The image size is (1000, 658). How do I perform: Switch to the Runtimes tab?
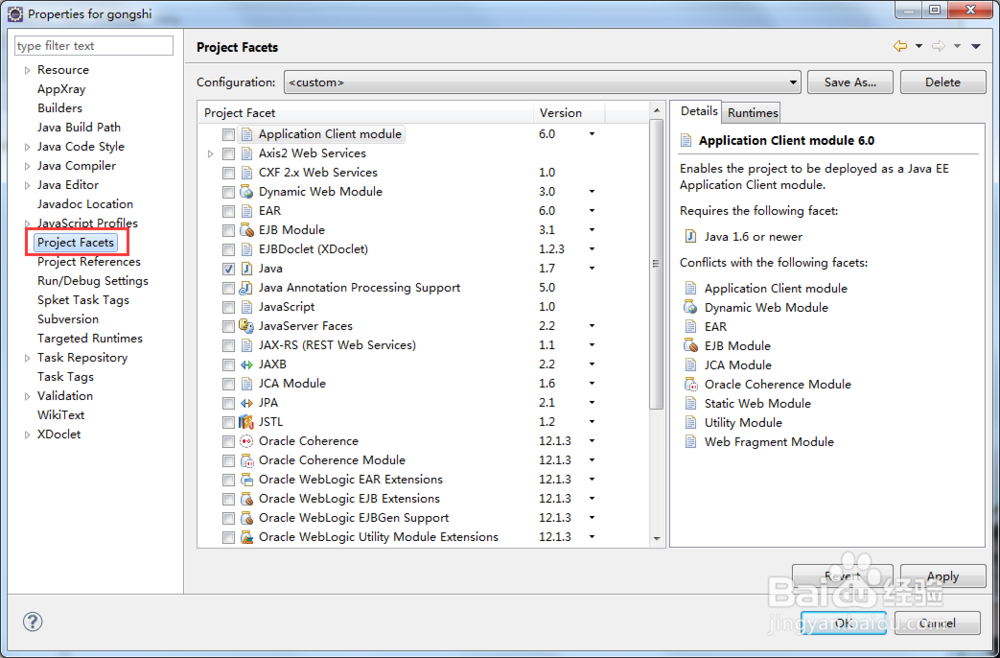753,113
